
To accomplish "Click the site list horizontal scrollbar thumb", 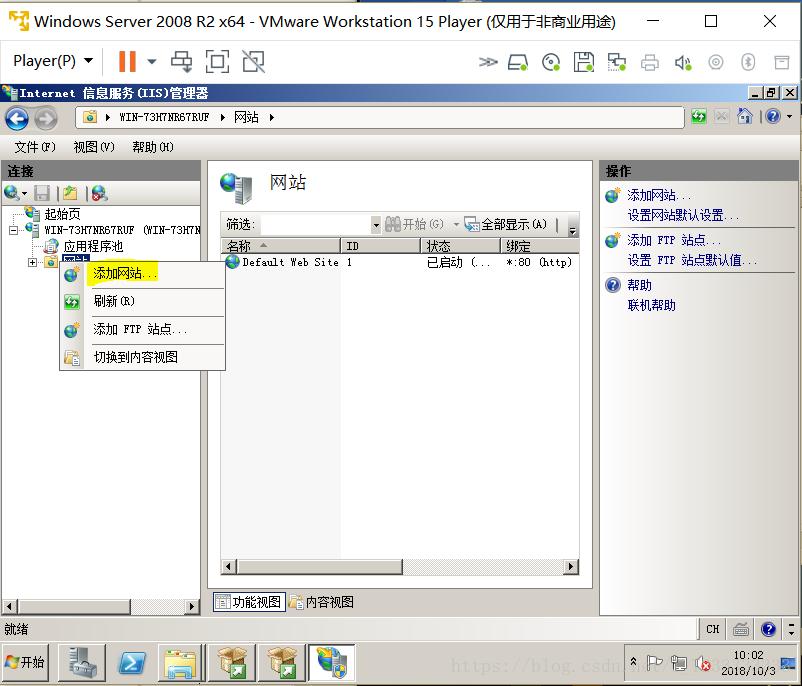I will coord(320,566).
